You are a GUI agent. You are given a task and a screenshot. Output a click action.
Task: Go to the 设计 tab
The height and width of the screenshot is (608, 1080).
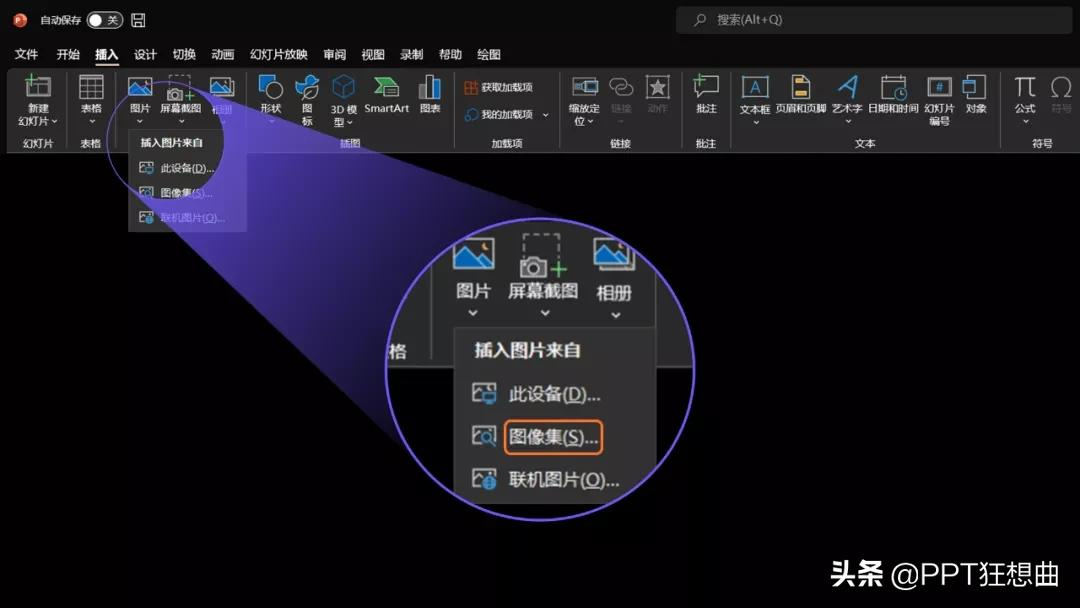(145, 54)
